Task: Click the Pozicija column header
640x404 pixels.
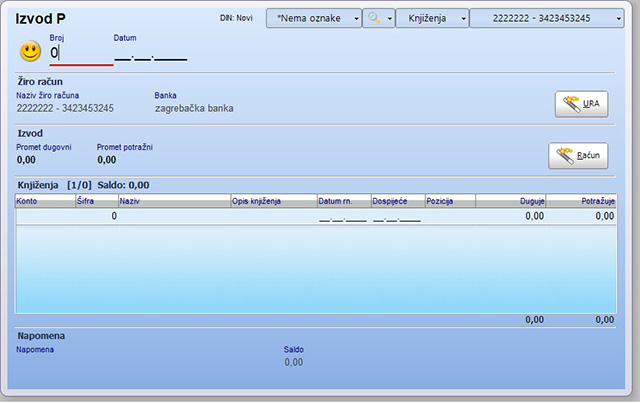Action: [450, 201]
